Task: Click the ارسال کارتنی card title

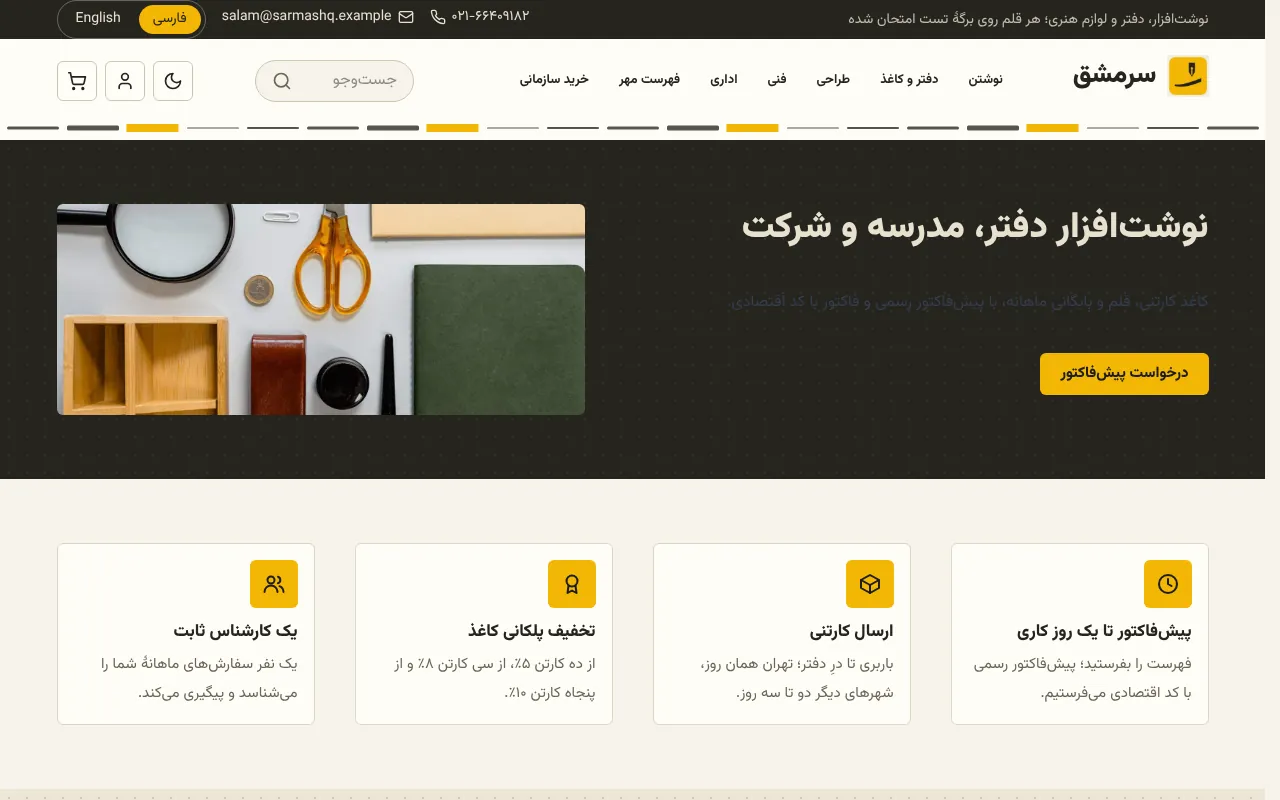Action: [851, 632]
